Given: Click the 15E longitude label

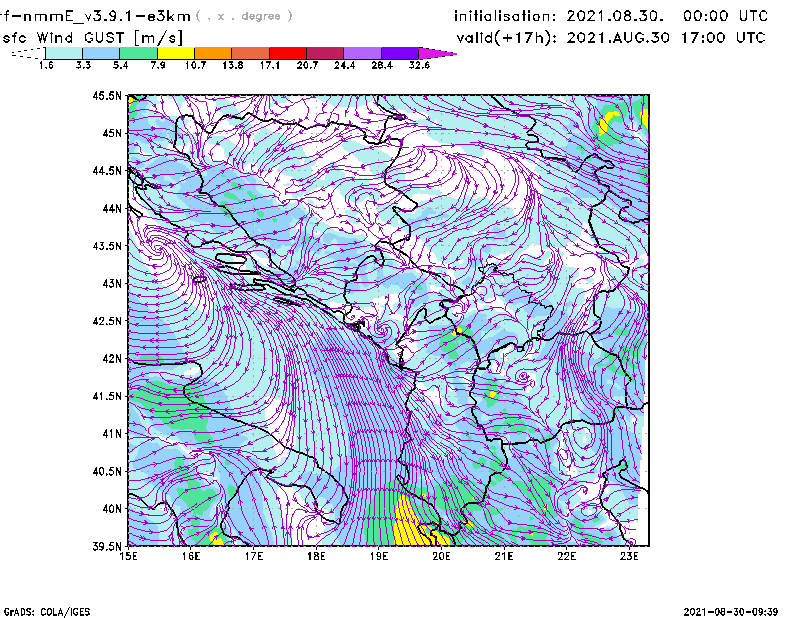Looking at the screenshot, I should tap(128, 556).
